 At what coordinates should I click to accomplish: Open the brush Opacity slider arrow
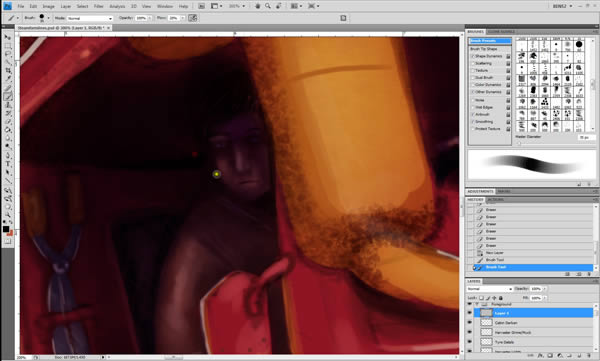pyautogui.click(x=150, y=18)
